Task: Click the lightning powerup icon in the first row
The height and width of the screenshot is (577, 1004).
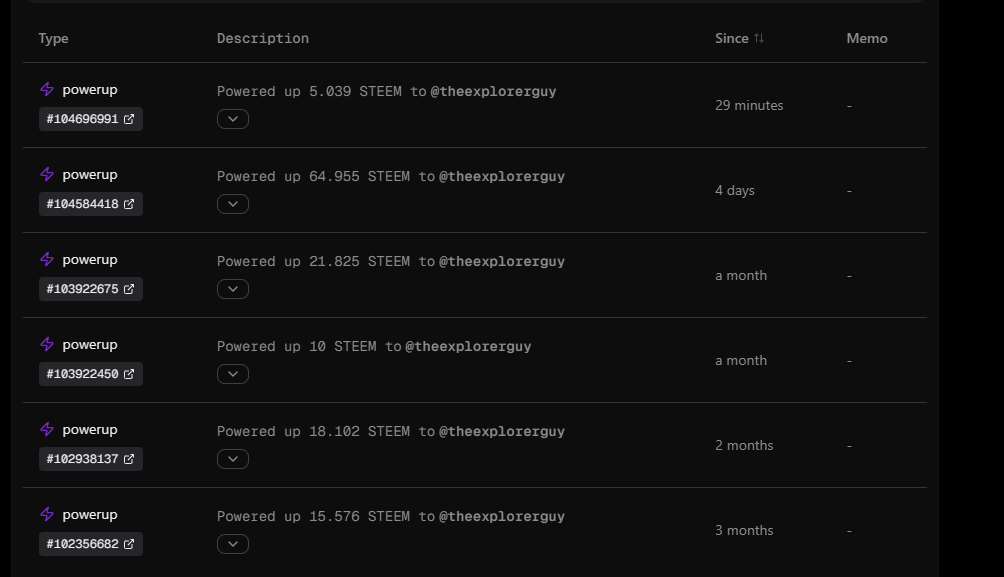Action: 47,89
